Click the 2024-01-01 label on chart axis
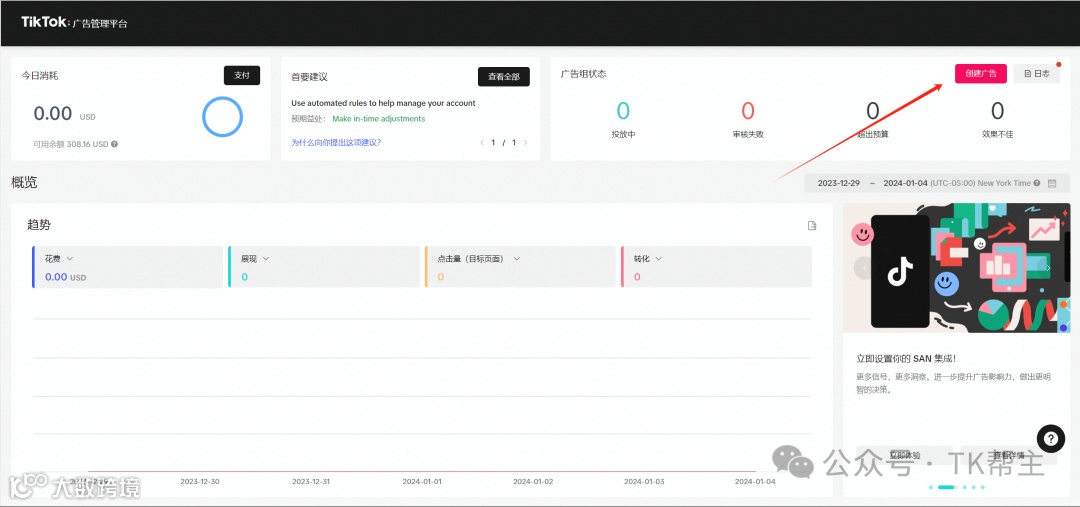Viewport: 1080px width, 507px height. tap(422, 482)
